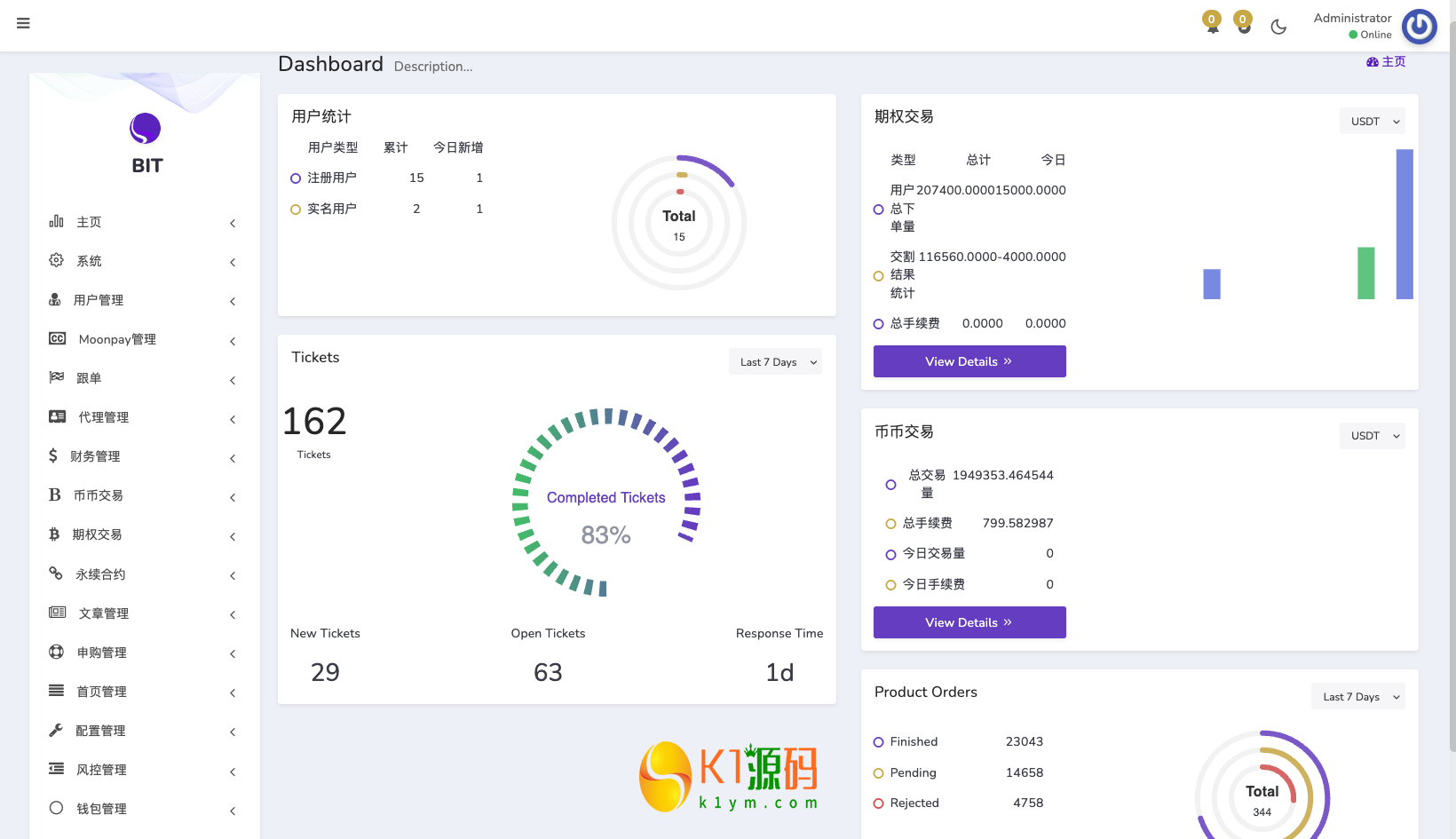Click the second notification badge icon
This screenshot has height=839, width=1456.
coord(1244,25)
